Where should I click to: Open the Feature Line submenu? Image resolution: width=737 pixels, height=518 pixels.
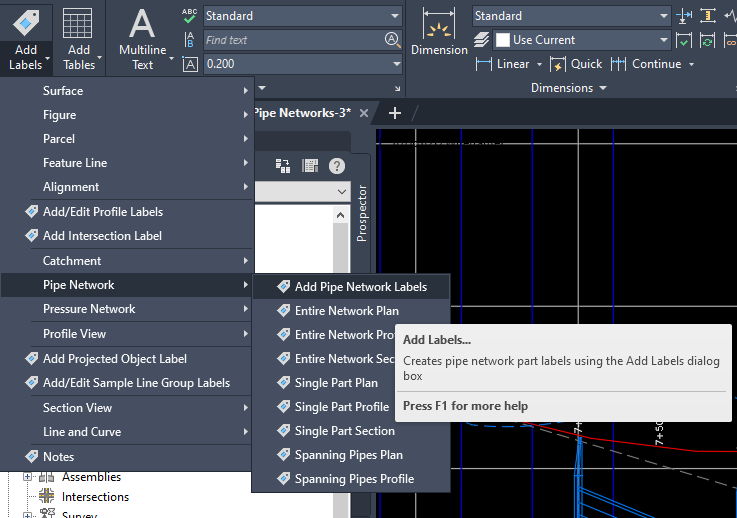click(127, 163)
